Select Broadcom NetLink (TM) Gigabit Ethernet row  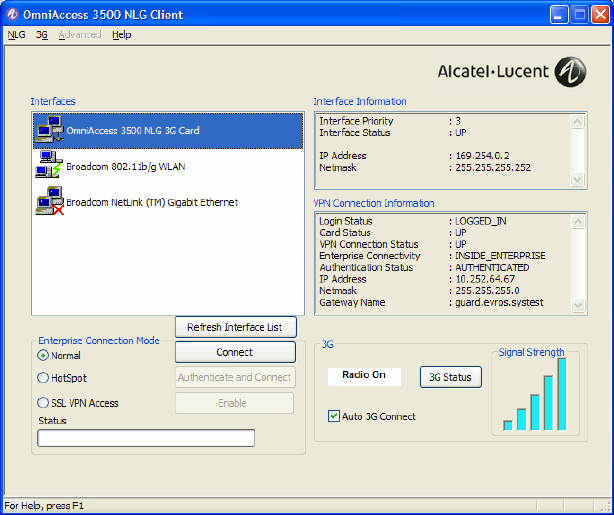pos(168,202)
